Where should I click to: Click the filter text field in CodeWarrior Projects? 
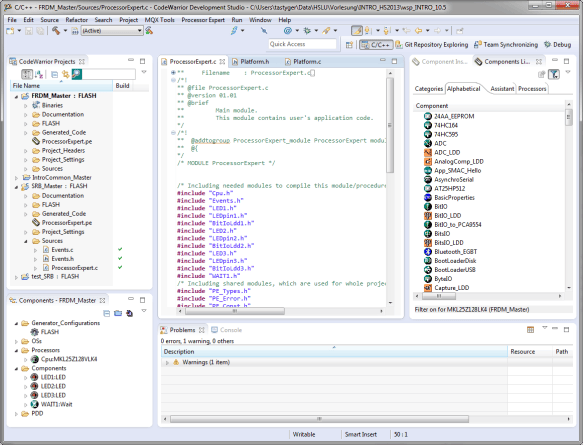(109, 74)
